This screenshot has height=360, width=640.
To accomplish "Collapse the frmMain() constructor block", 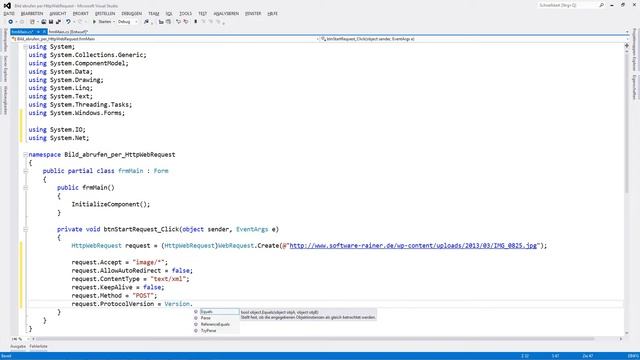I will tap(25, 188).
